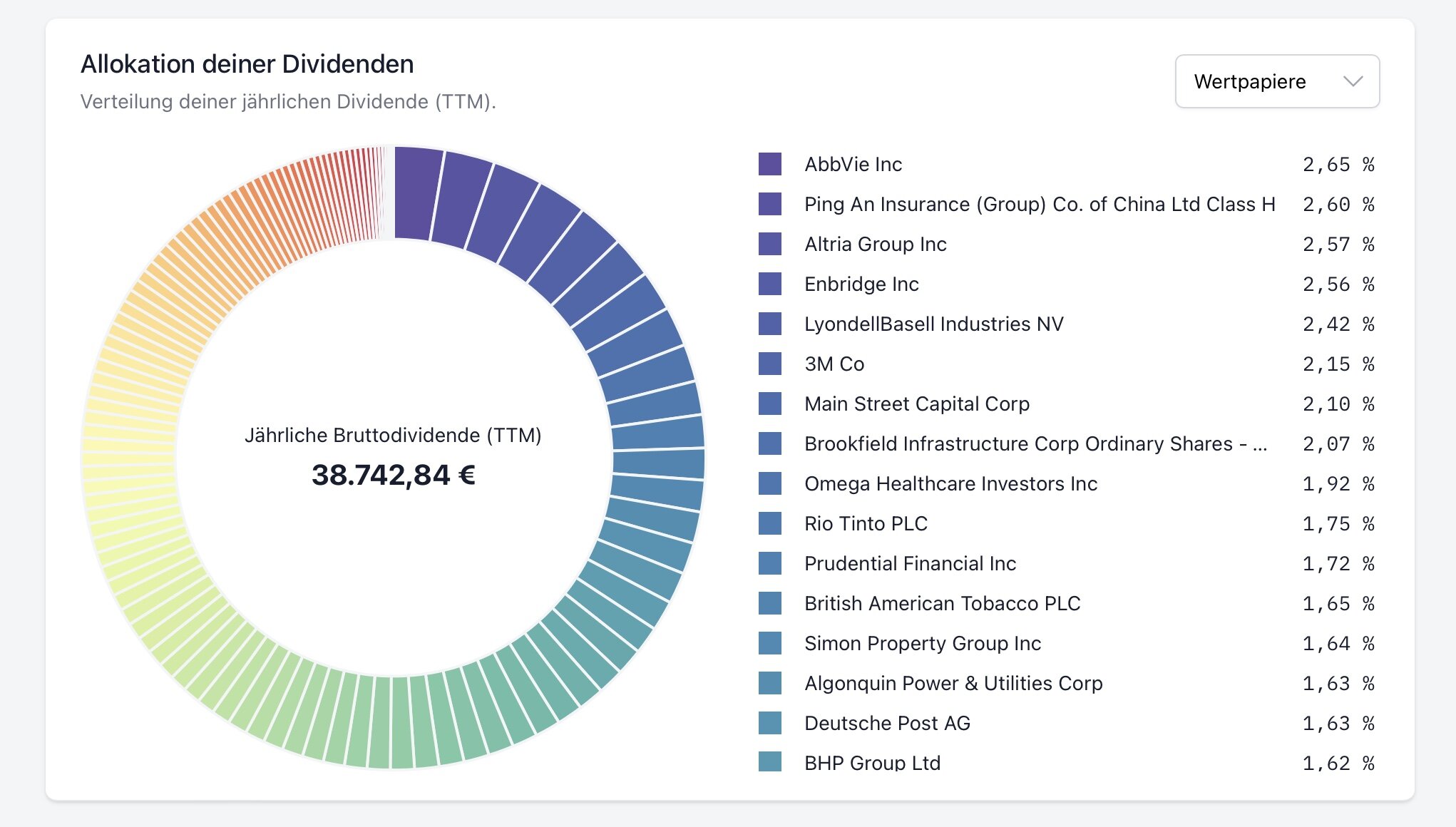Select Main Street Capital Corp entry
The image size is (1456, 827).
tap(916, 404)
